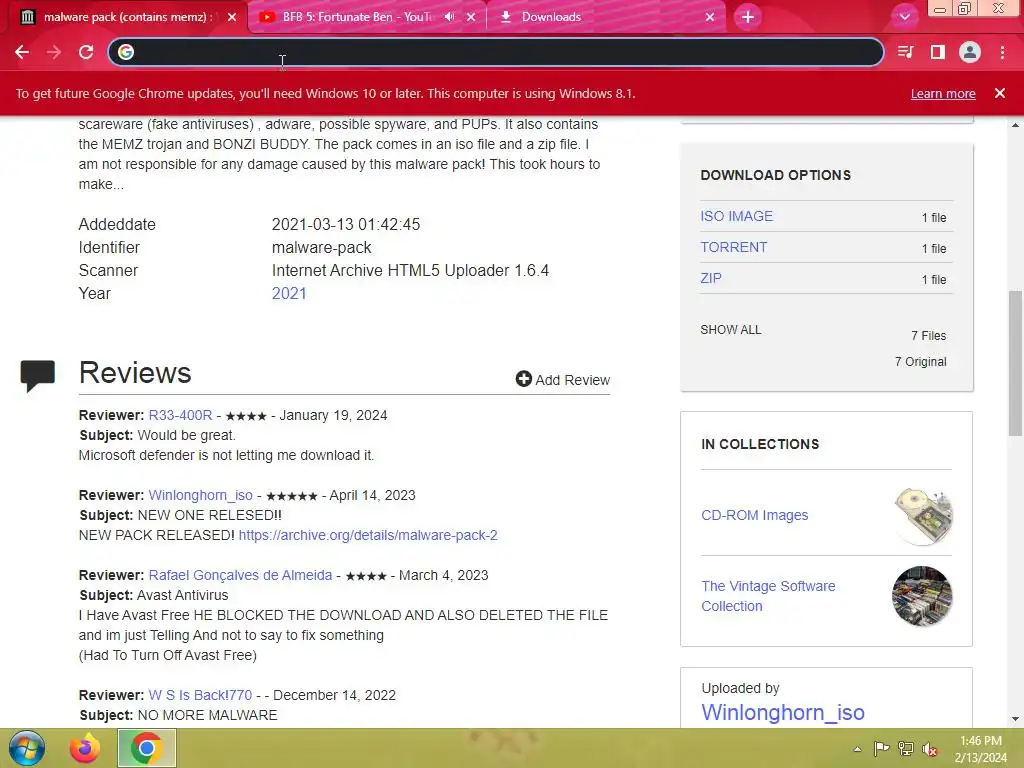The width and height of the screenshot is (1024, 768).
Task: Open Rafael Gonçalves de Almeida profile
Action: pos(240,575)
